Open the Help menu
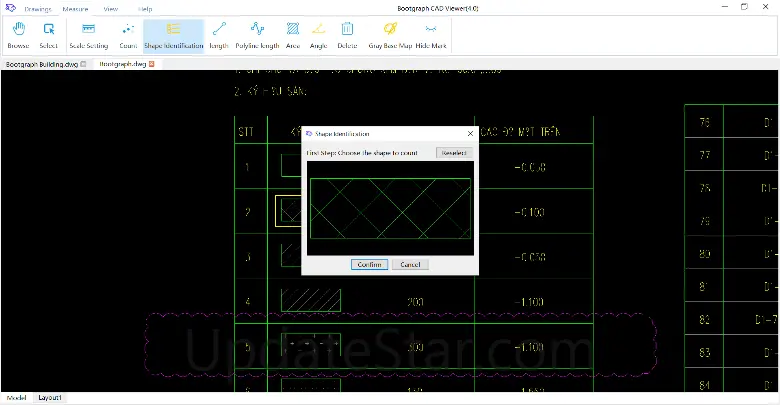This screenshot has height=405, width=780. (145, 9)
